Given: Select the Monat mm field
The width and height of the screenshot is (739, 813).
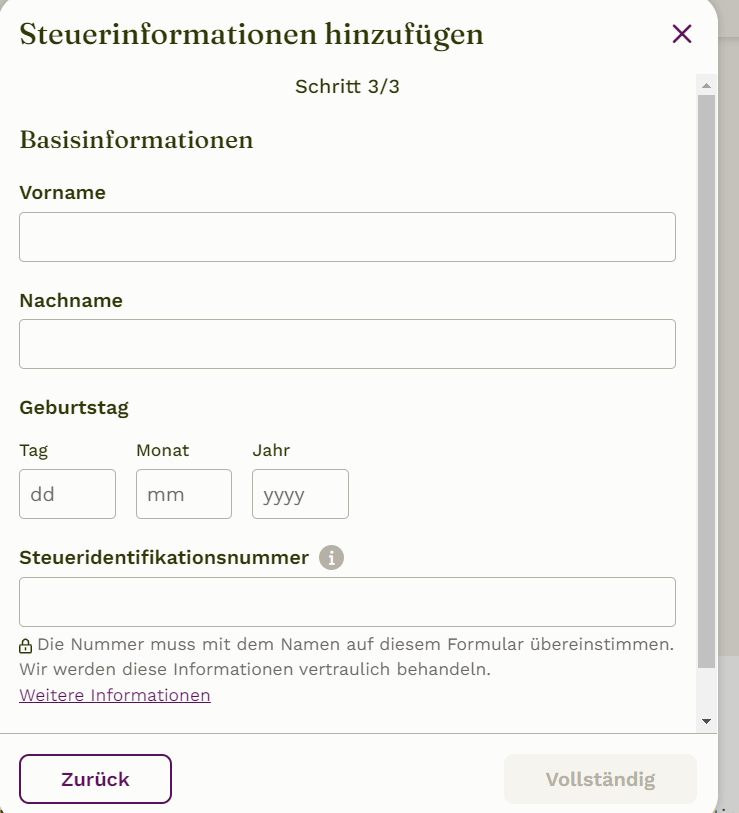Looking at the screenshot, I should click(x=184, y=494).
